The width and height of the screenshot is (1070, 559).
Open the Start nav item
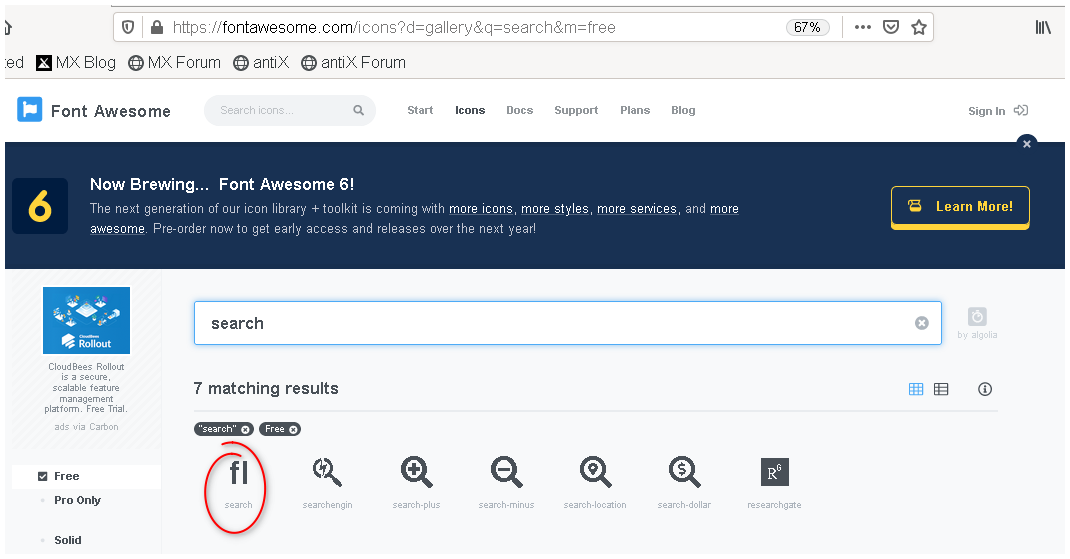tap(420, 111)
